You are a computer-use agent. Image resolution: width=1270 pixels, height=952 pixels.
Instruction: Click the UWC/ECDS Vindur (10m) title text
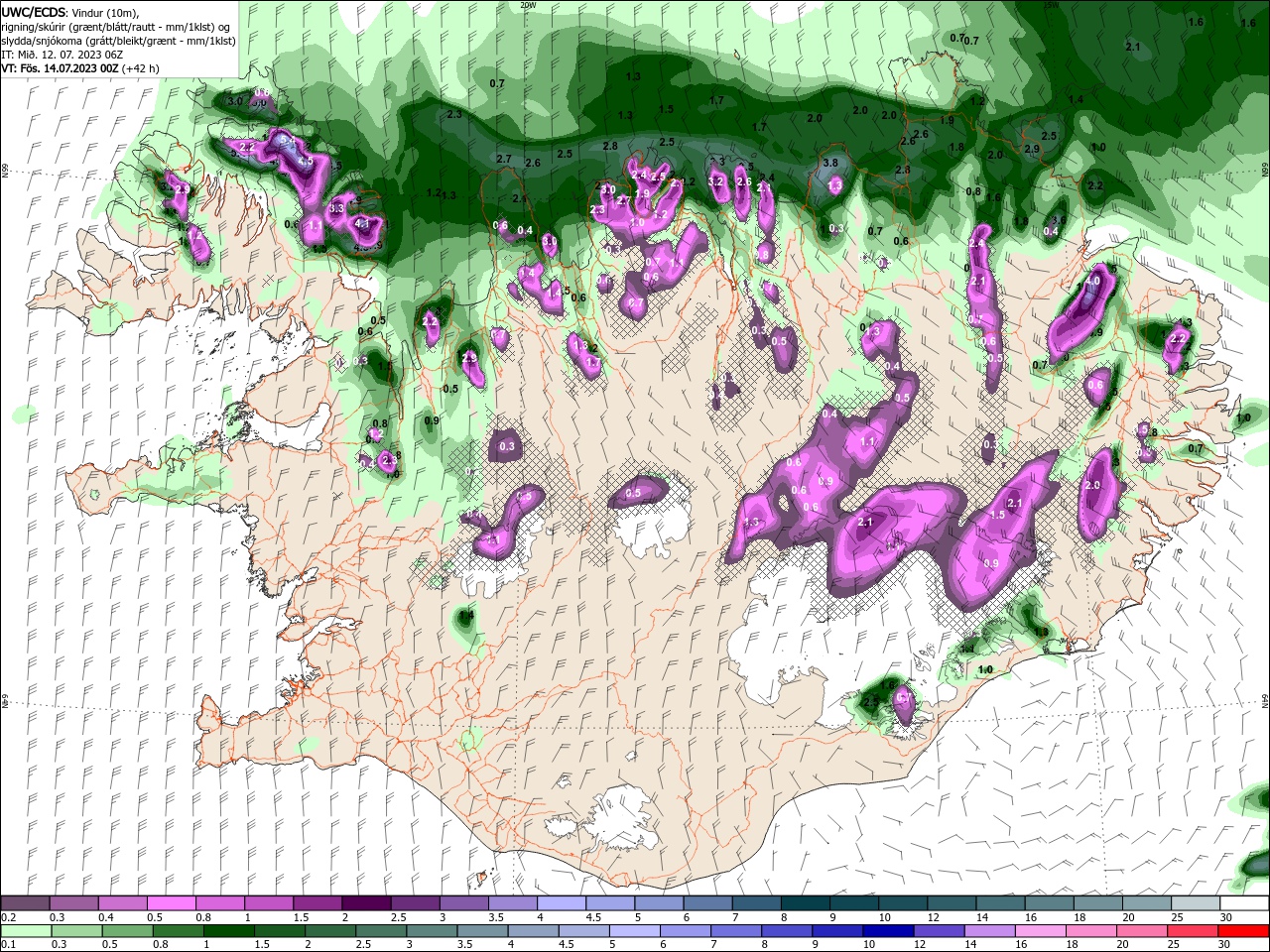click(70, 11)
